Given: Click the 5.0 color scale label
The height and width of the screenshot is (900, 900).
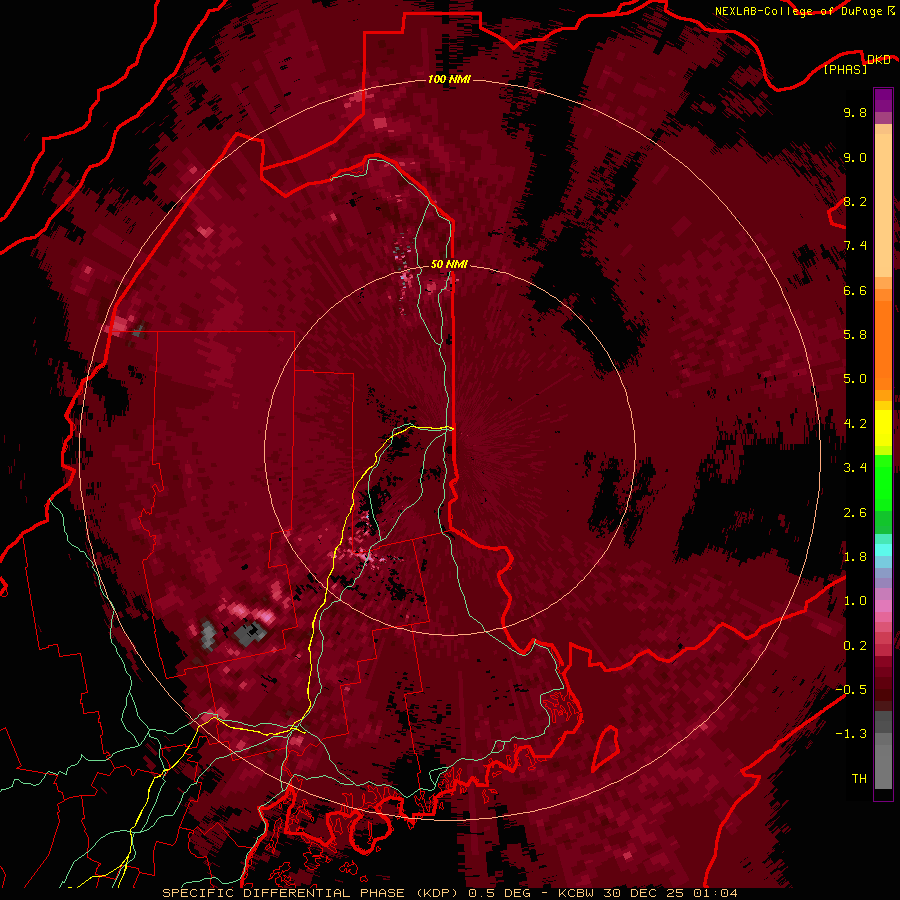Looking at the screenshot, I should point(855,379).
